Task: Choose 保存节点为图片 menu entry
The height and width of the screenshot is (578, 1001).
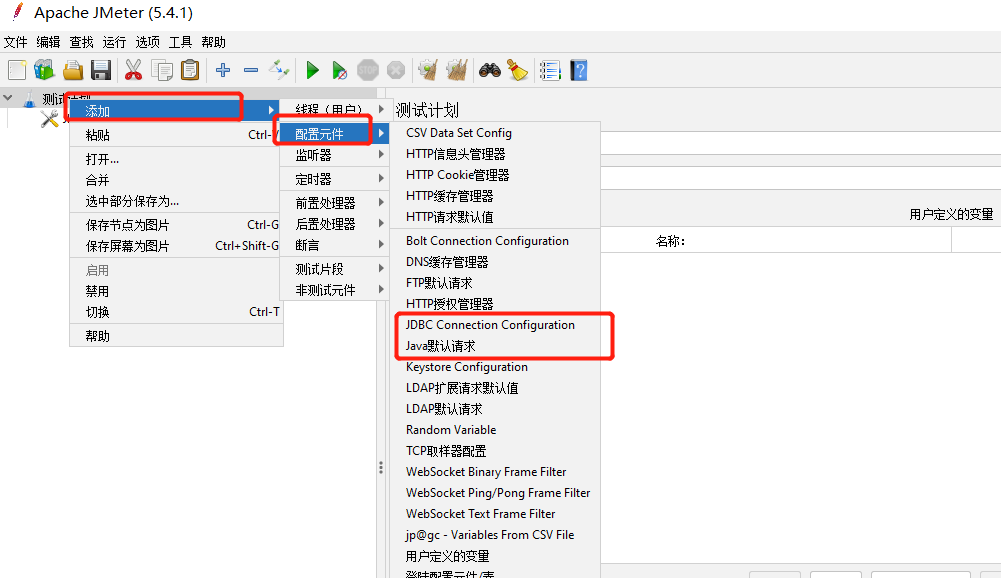Action: tap(175, 225)
